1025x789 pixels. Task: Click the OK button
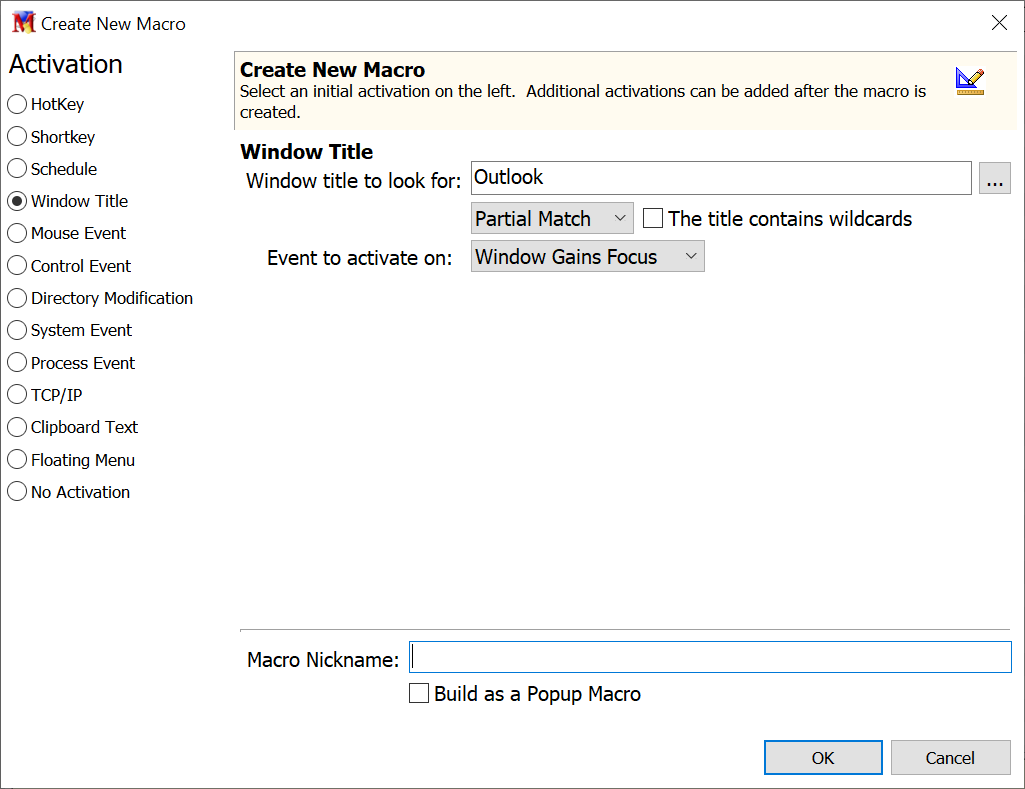point(822,758)
